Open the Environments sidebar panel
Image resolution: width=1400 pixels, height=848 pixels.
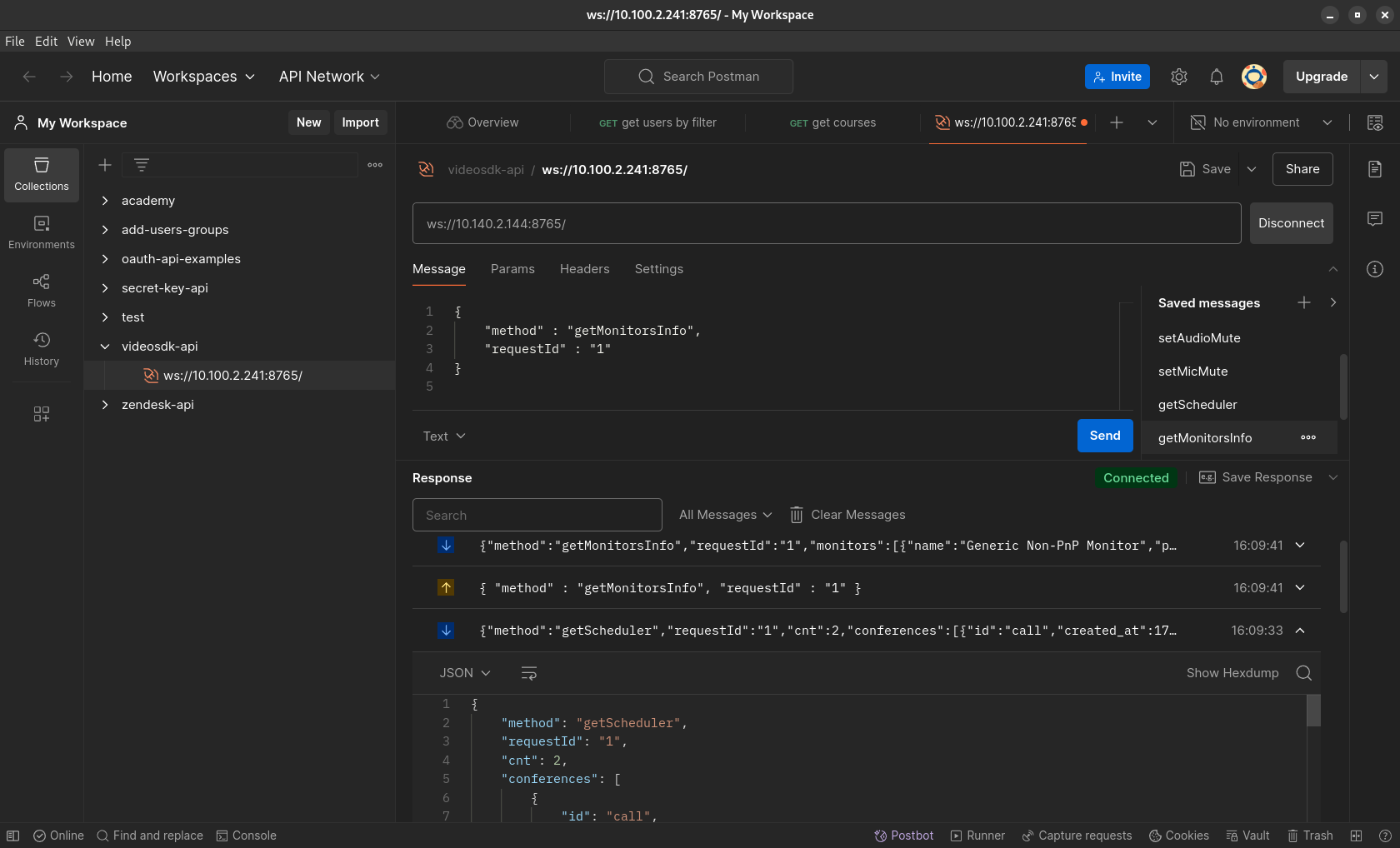42,233
